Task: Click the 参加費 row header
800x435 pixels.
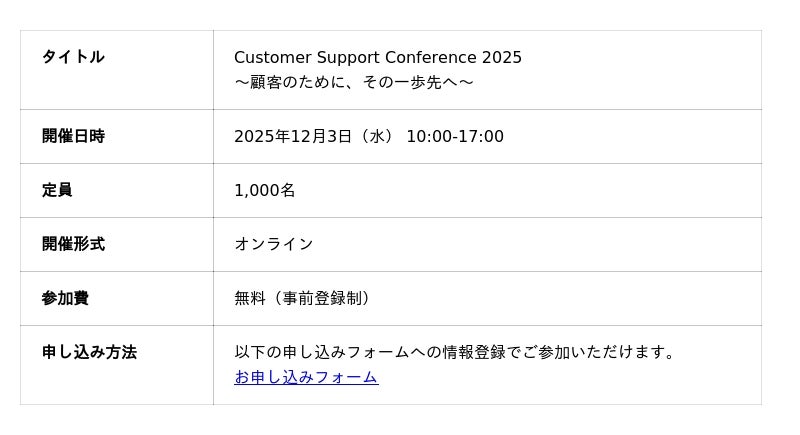Action: tap(65, 298)
